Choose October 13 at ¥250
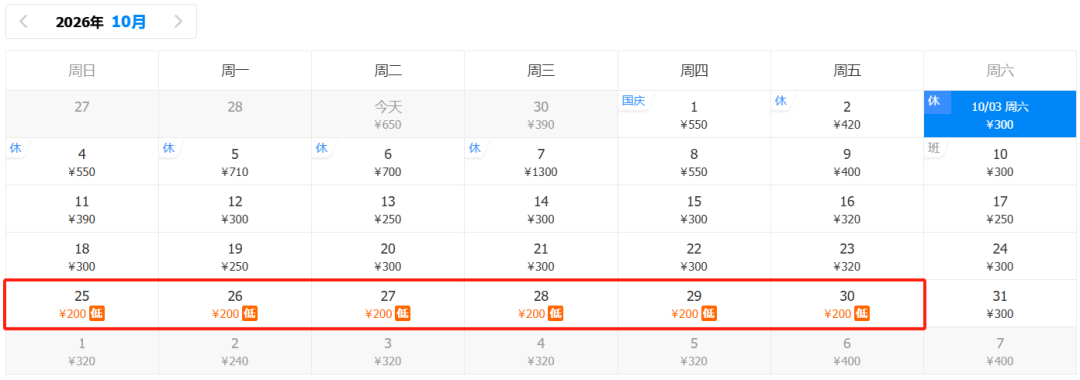1080x380 pixels. pos(388,209)
